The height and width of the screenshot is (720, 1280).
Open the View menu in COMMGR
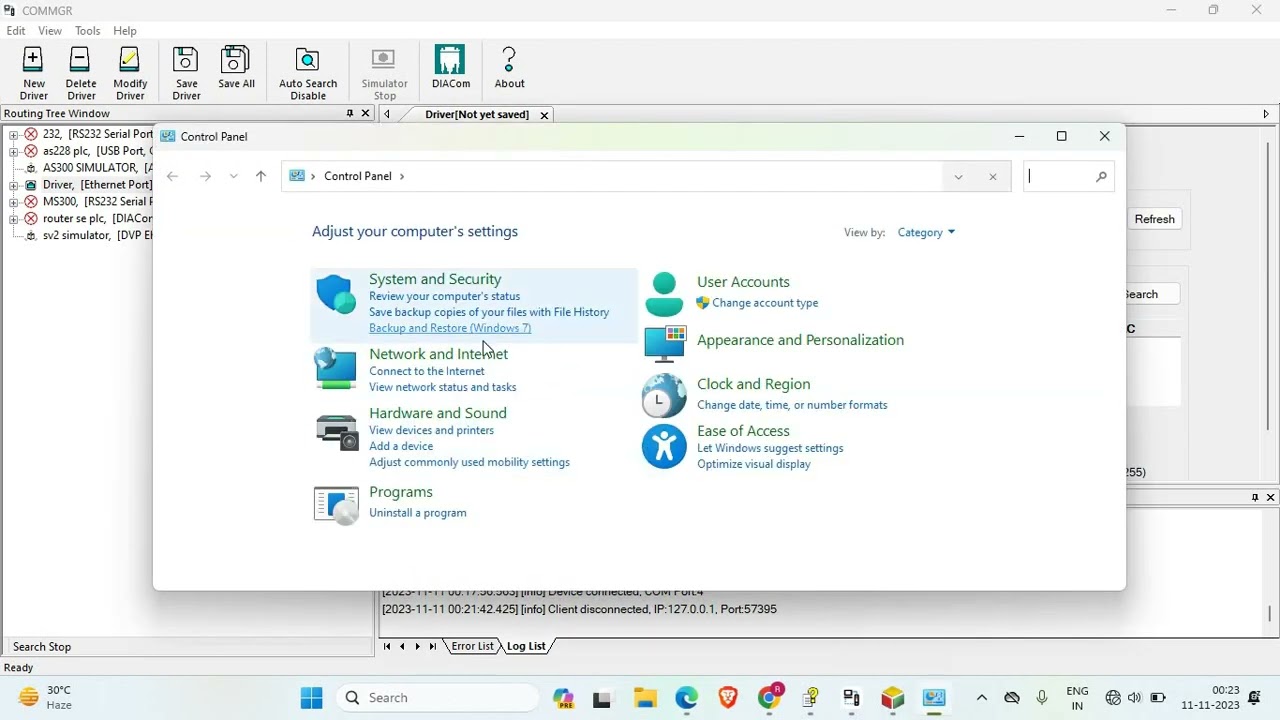pyautogui.click(x=50, y=31)
